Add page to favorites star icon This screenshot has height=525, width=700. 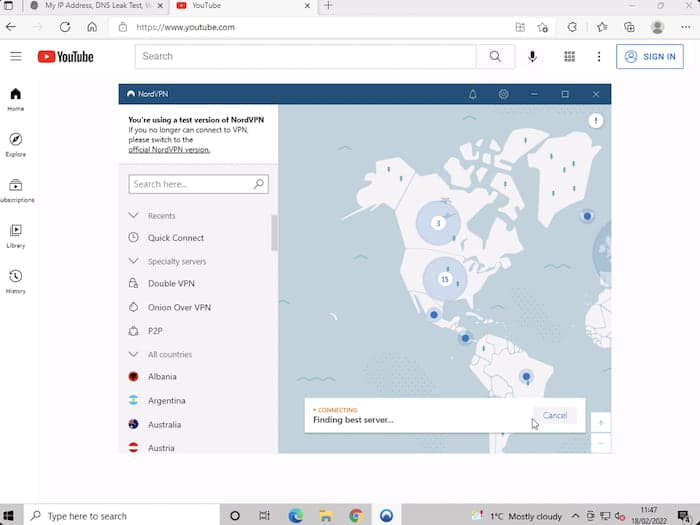543,27
